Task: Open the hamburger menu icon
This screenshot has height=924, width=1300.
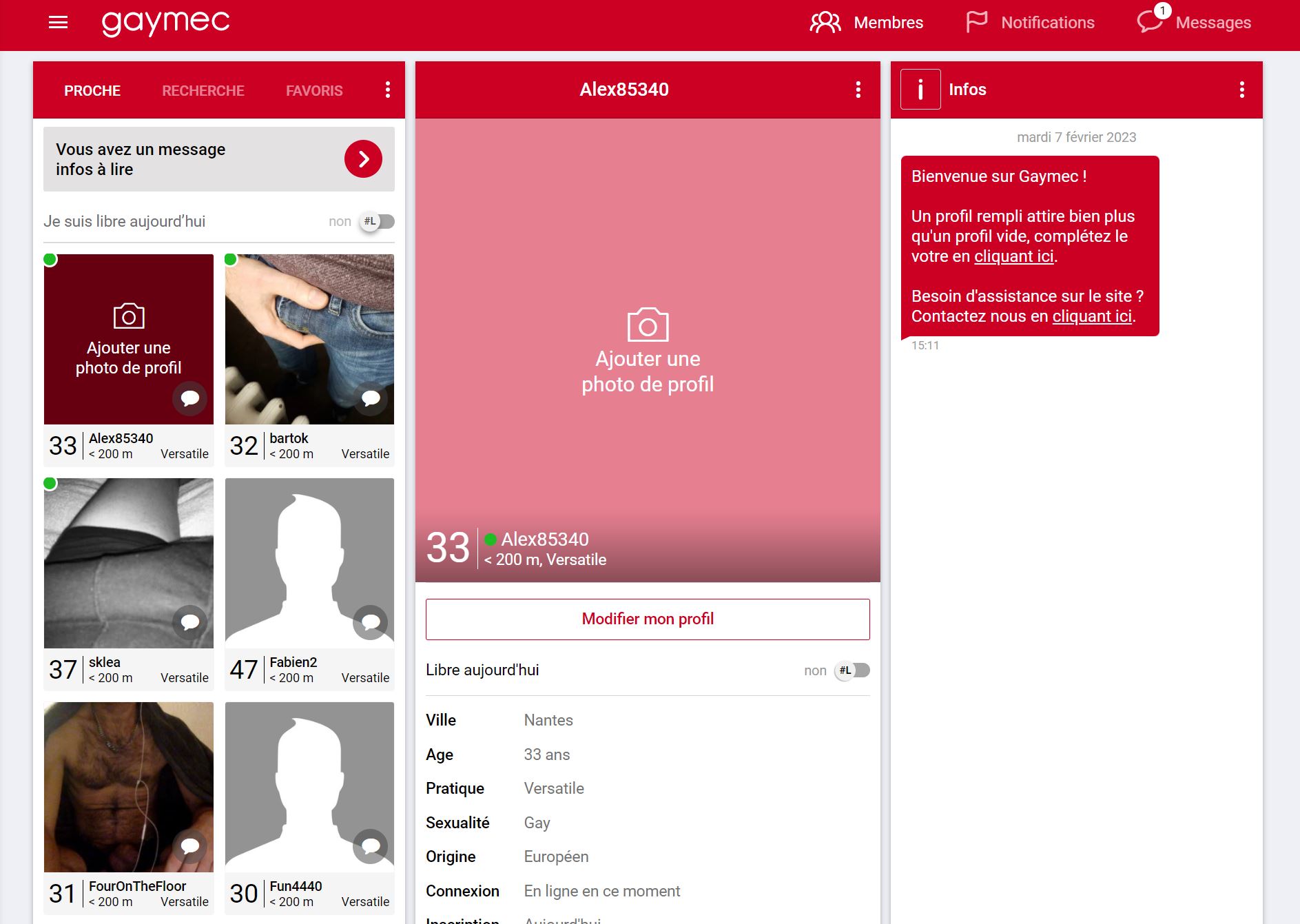Action: point(59,23)
